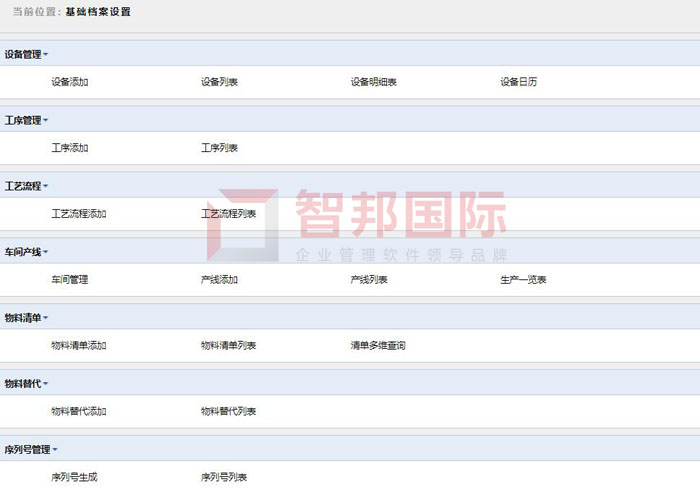Open 清单多维查询 search page
The height and width of the screenshot is (490, 700).
(x=377, y=346)
